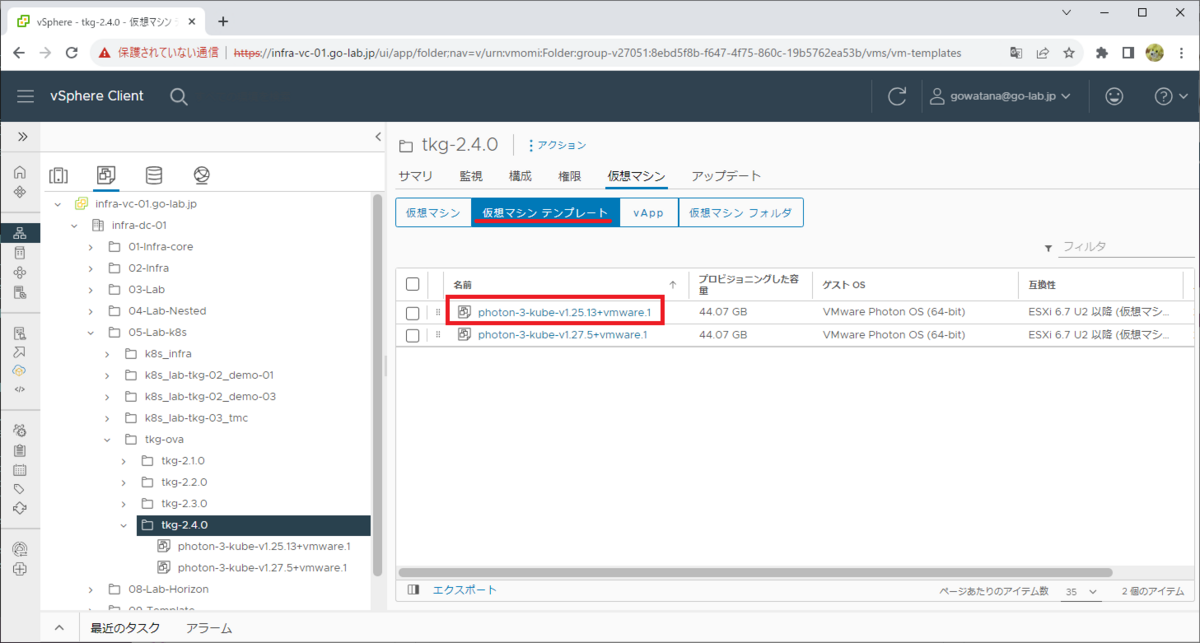Expand the tkg-2.1.0 folder

[x=123, y=461]
